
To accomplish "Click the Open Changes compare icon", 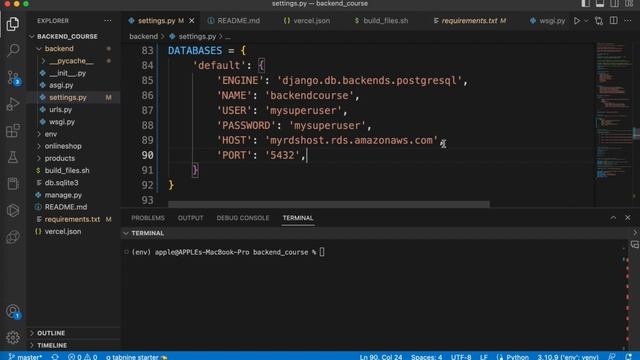I will (599, 20).
